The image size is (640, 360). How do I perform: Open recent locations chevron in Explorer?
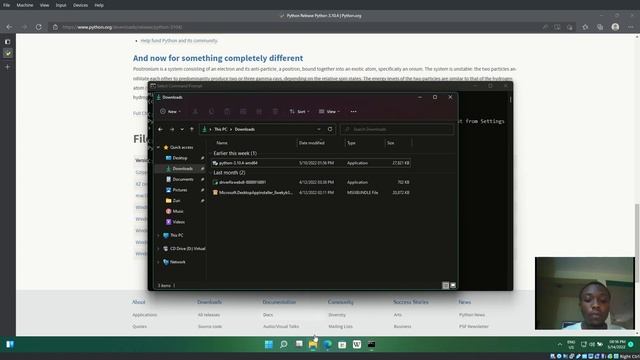pyautogui.click(x=182, y=129)
